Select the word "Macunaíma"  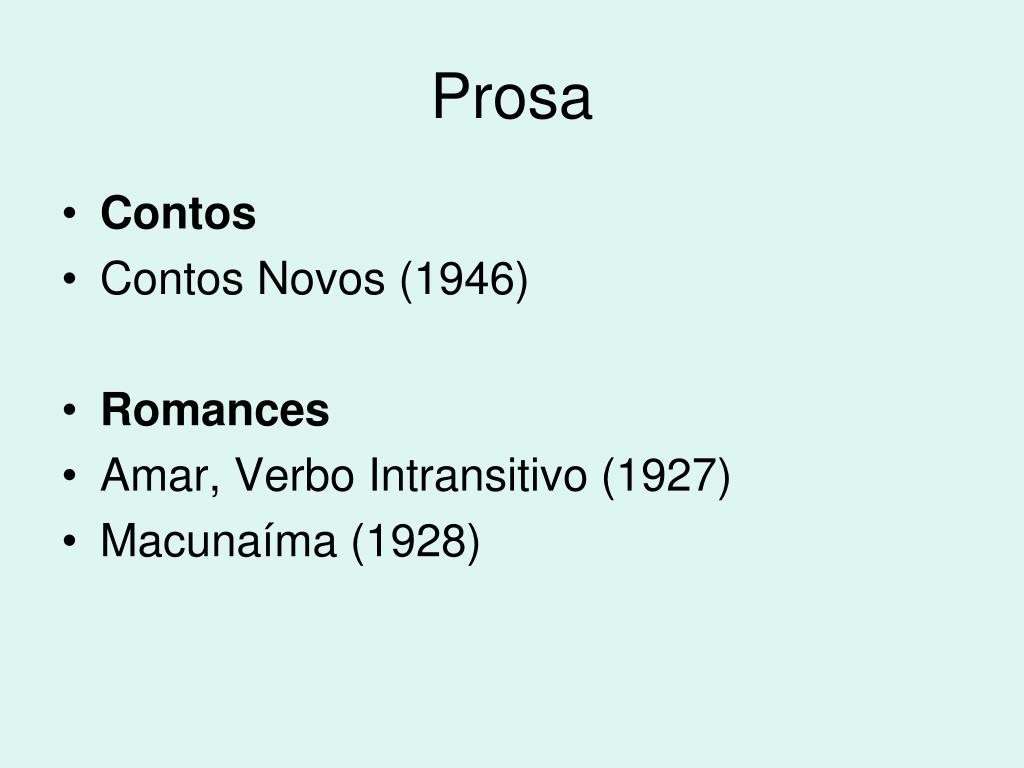click(x=218, y=541)
